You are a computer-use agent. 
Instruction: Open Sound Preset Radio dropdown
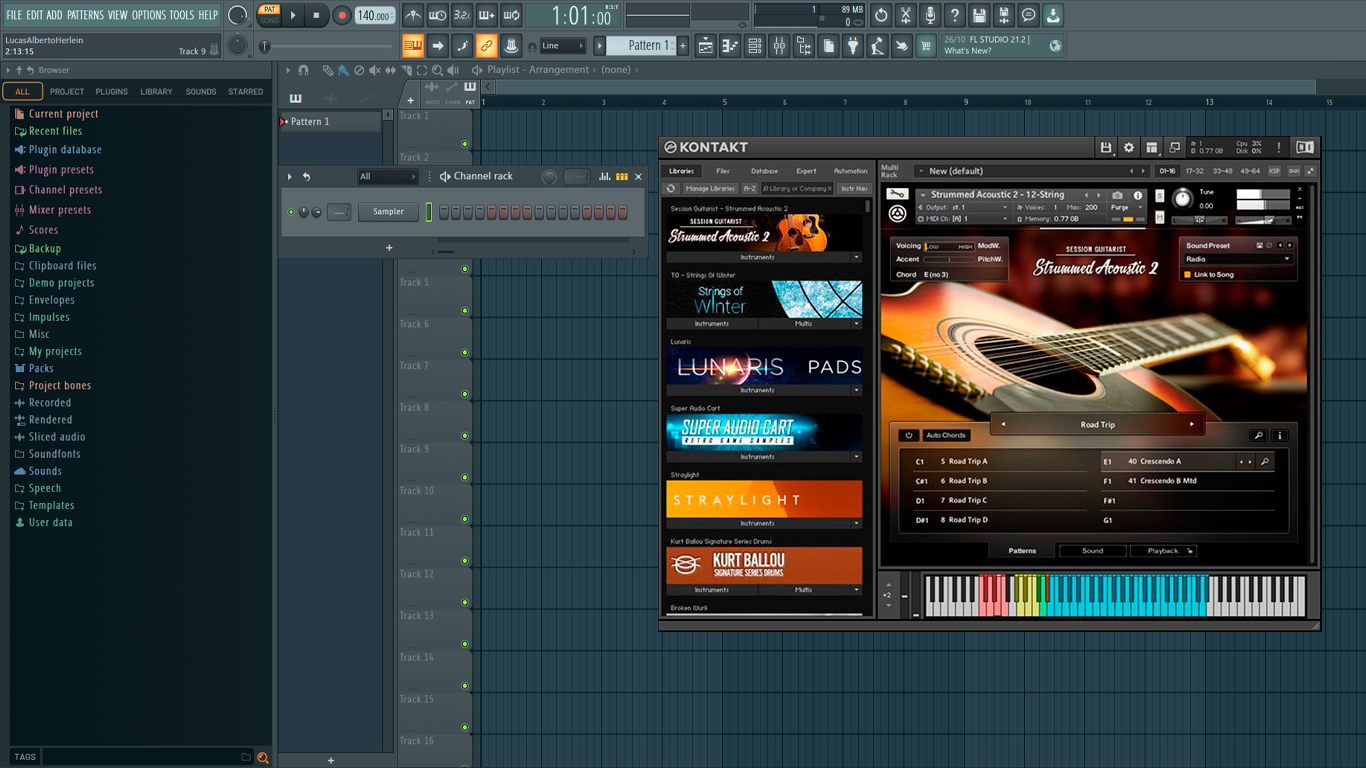1238,259
